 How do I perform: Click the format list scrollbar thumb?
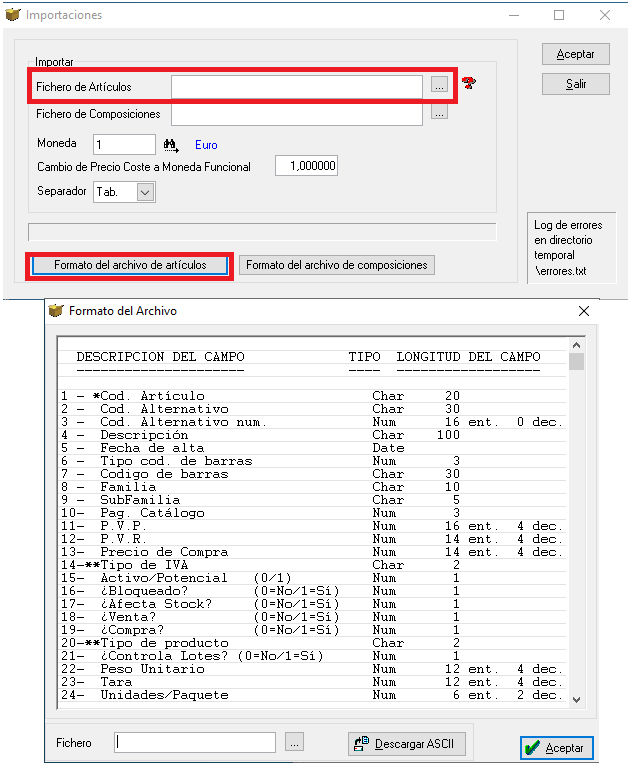pos(576,362)
